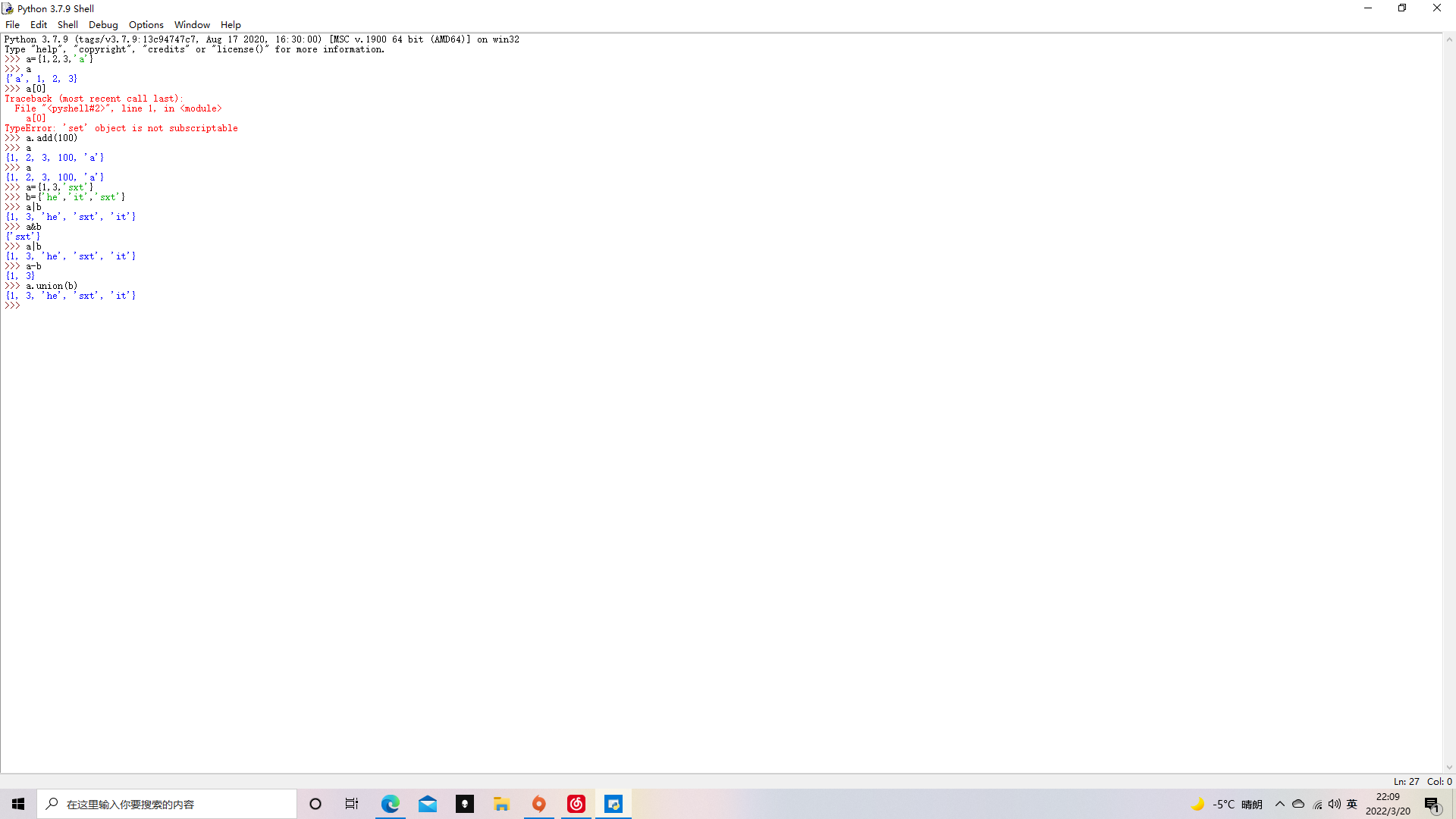Open NetEase Cloud Music from the taskbar
Viewport: 1456px width, 819px height.
pyautogui.click(x=576, y=804)
